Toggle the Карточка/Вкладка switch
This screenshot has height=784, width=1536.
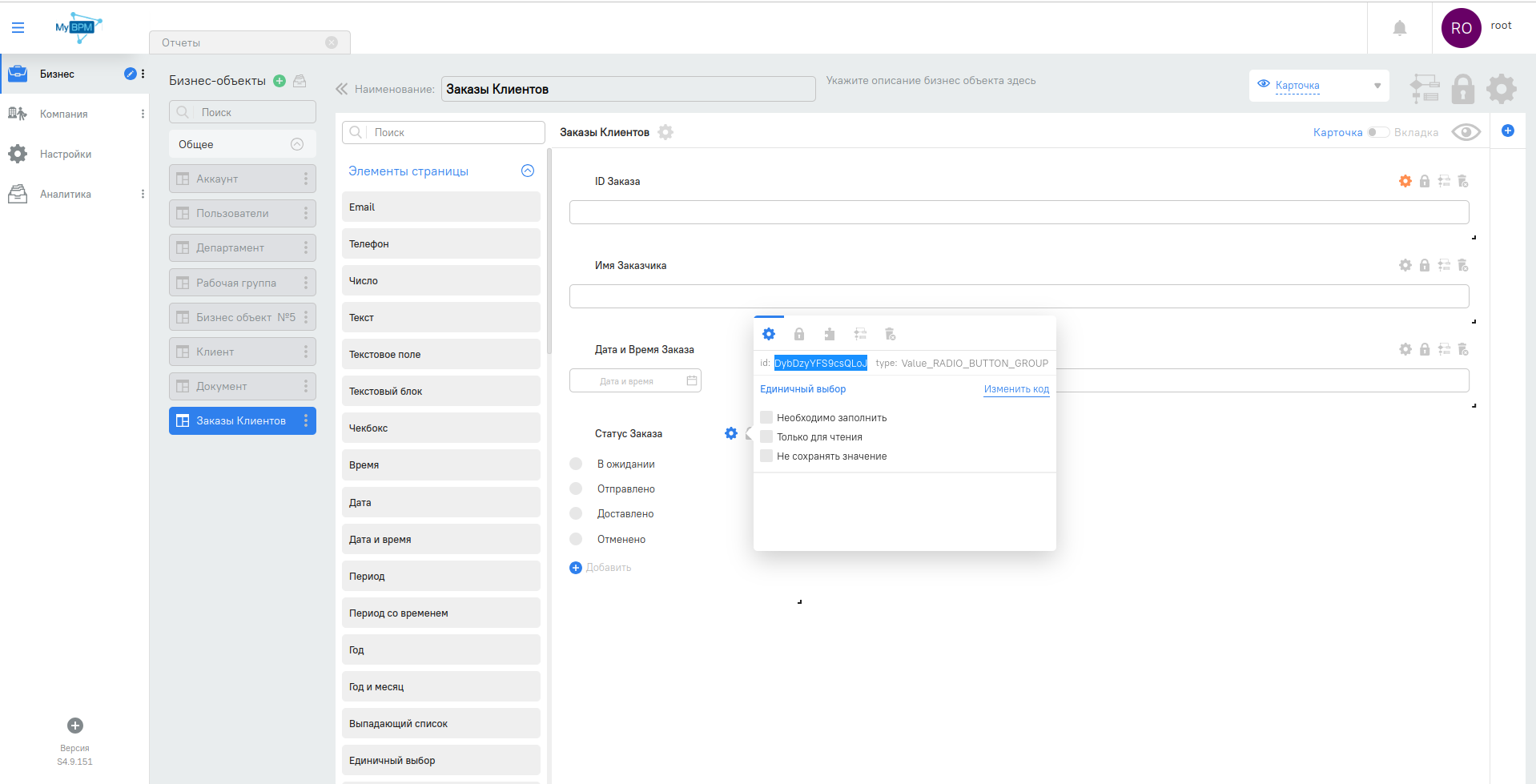(1377, 132)
